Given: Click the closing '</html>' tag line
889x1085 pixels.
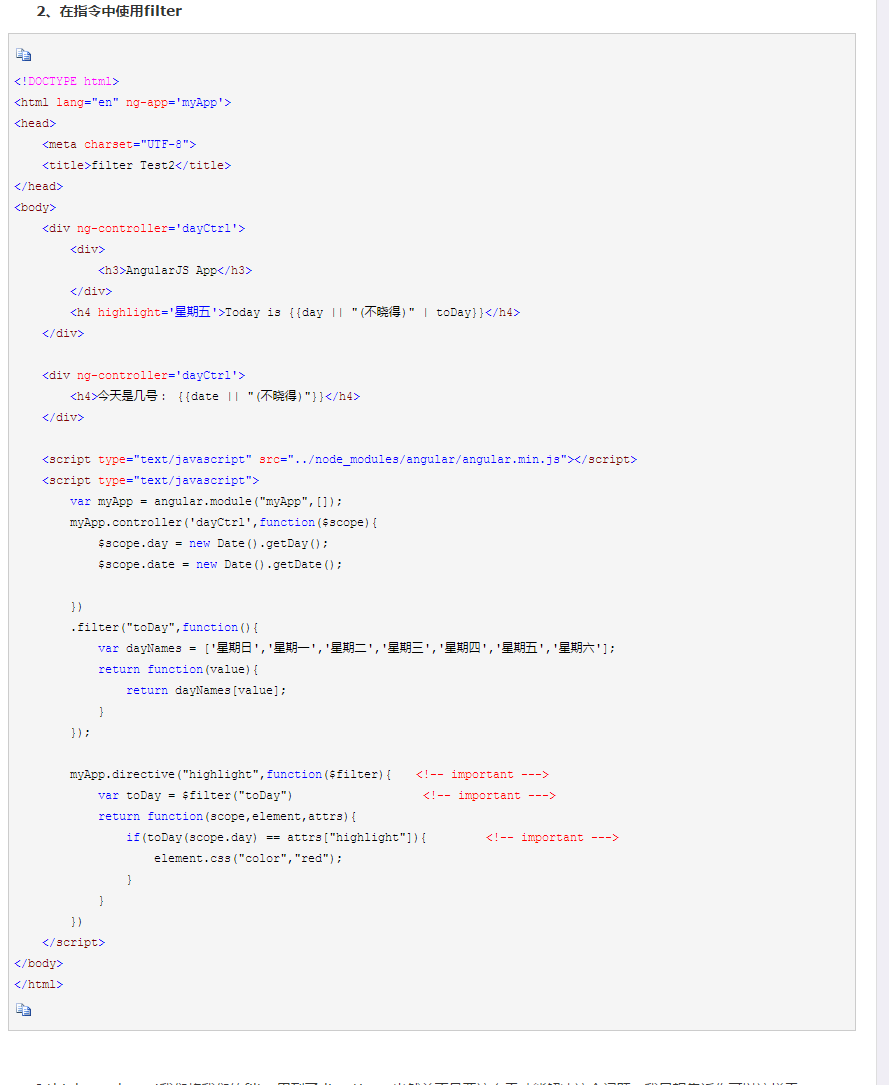Looking at the screenshot, I should (39, 985).
